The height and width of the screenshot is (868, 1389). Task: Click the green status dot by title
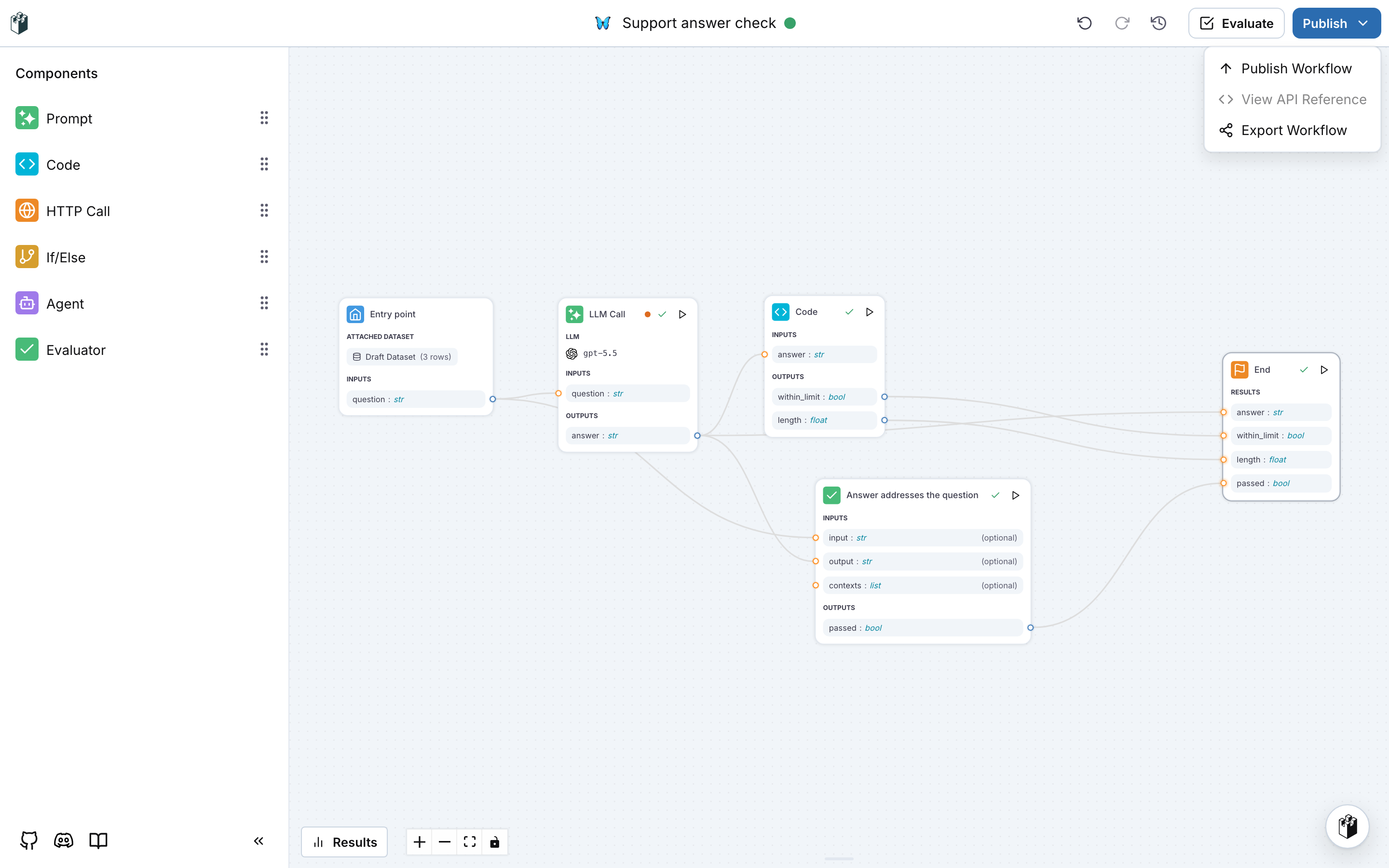(790, 23)
